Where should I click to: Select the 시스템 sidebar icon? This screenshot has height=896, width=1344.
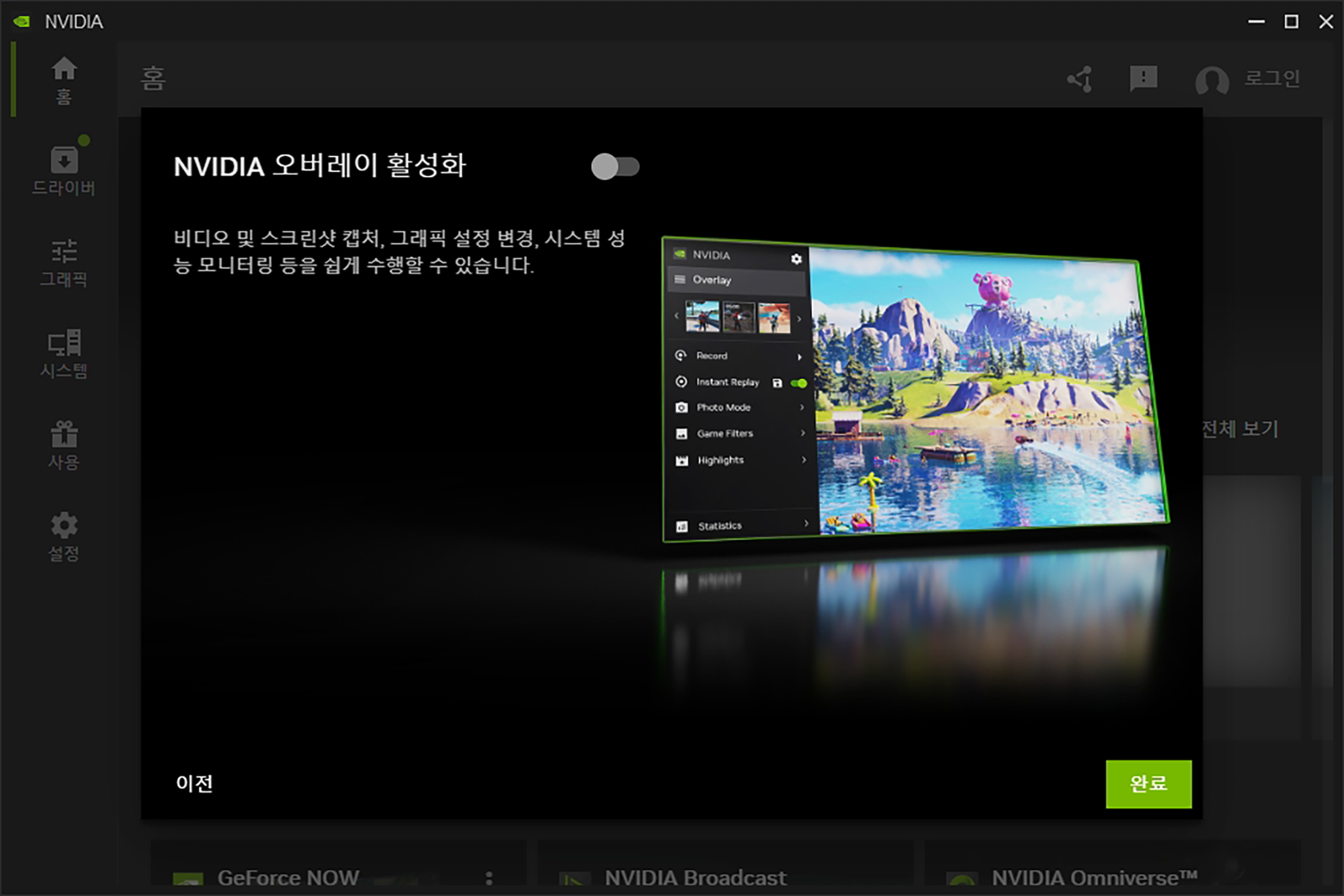point(64,343)
